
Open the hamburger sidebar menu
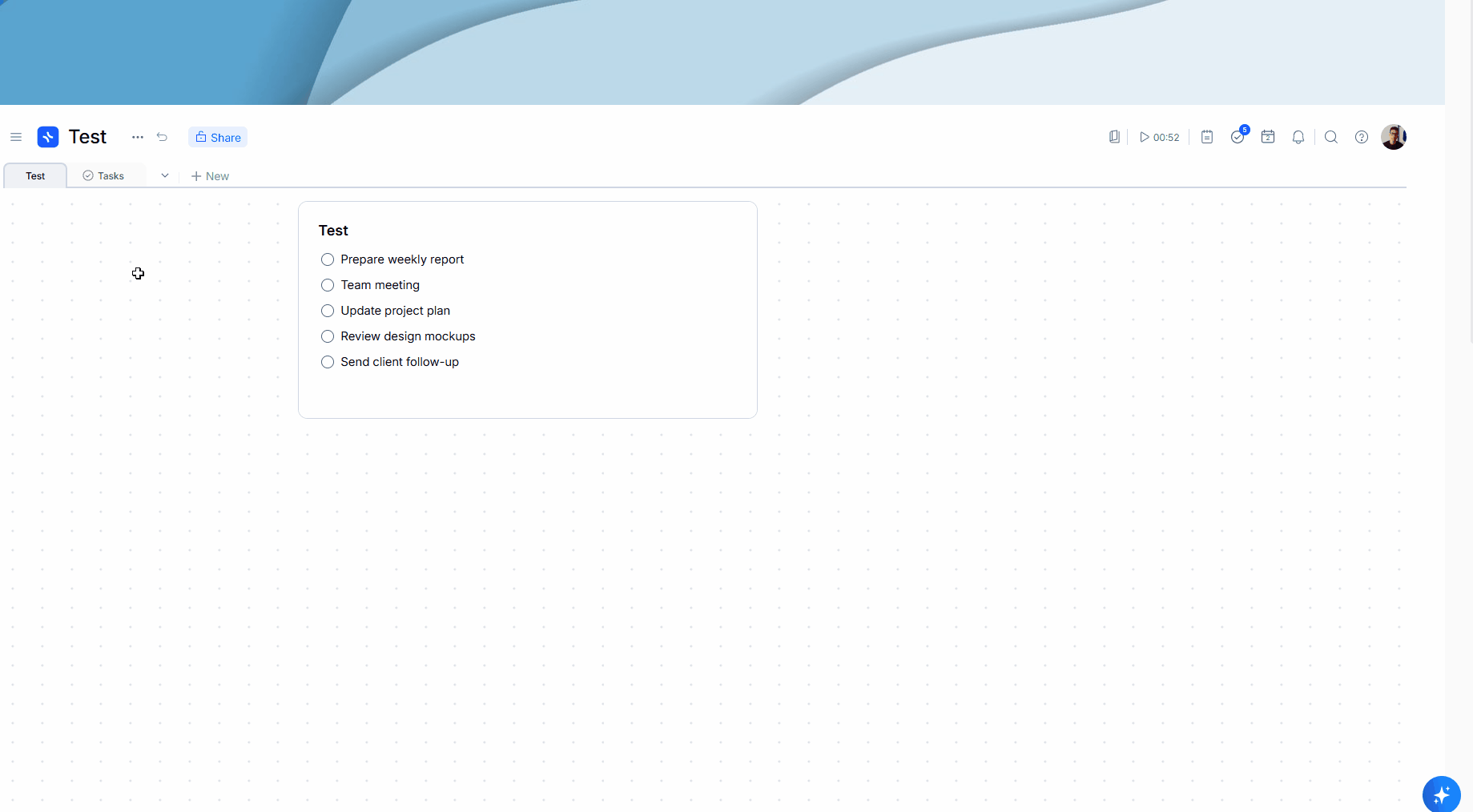tap(16, 137)
